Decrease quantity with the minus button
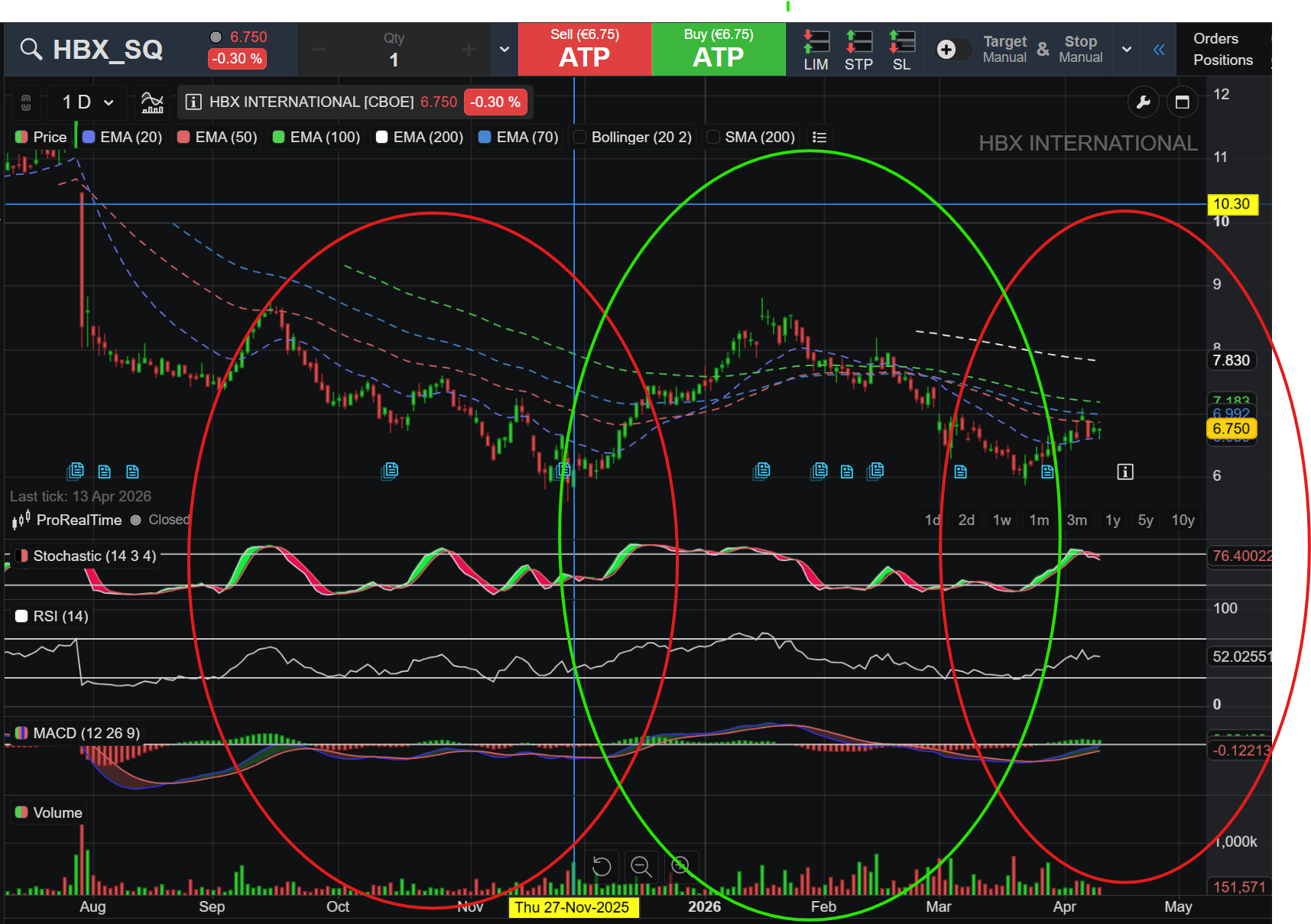Image resolution: width=1311 pixels, height=924 pixels. pyautogui.click(x=319, y=50)
